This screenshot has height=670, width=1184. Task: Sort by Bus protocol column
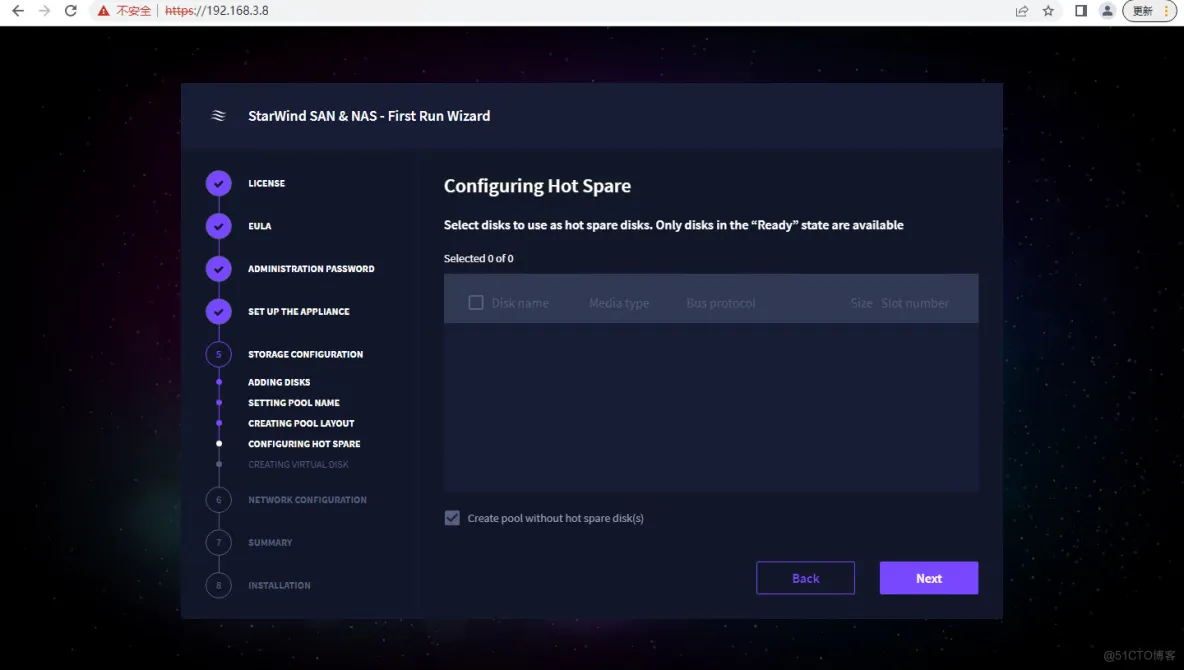[x=721, y=303]
